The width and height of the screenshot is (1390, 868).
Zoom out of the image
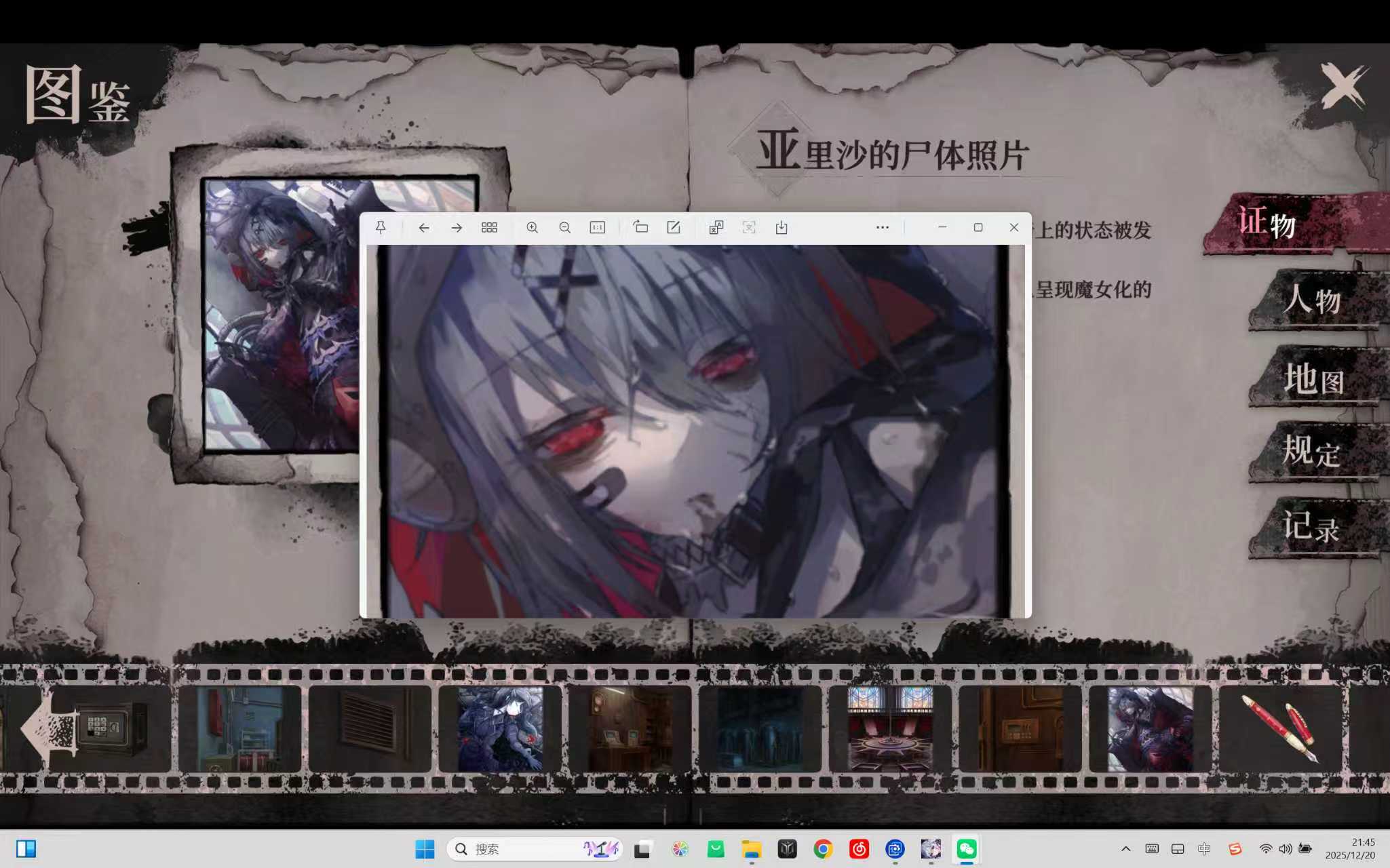pyautogui.click(x=564, y=228)
